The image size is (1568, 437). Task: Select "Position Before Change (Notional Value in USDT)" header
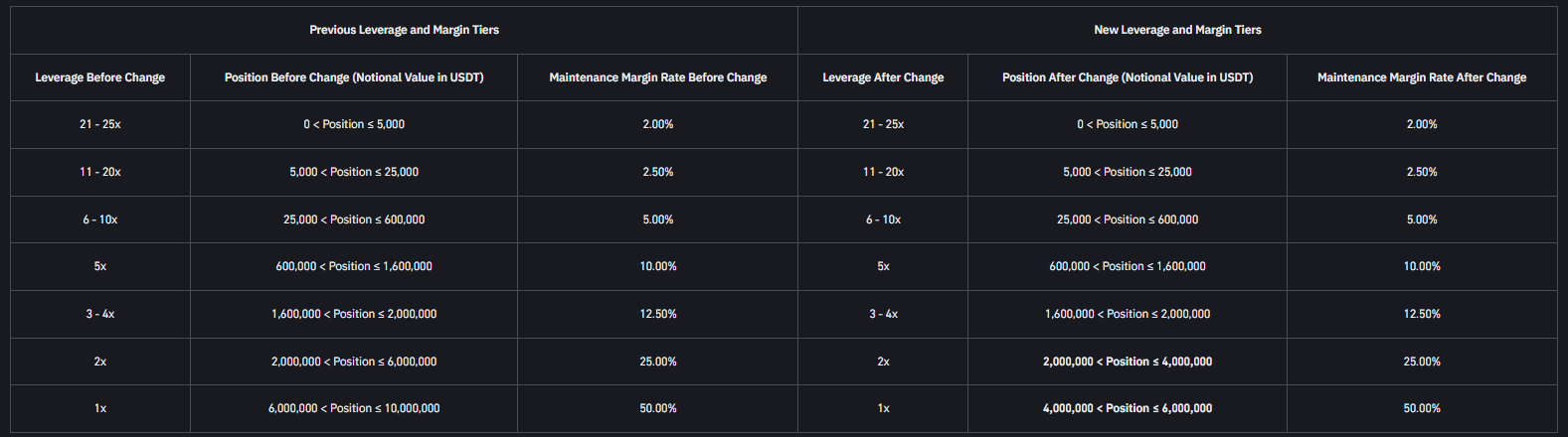[x=354, y=77]
